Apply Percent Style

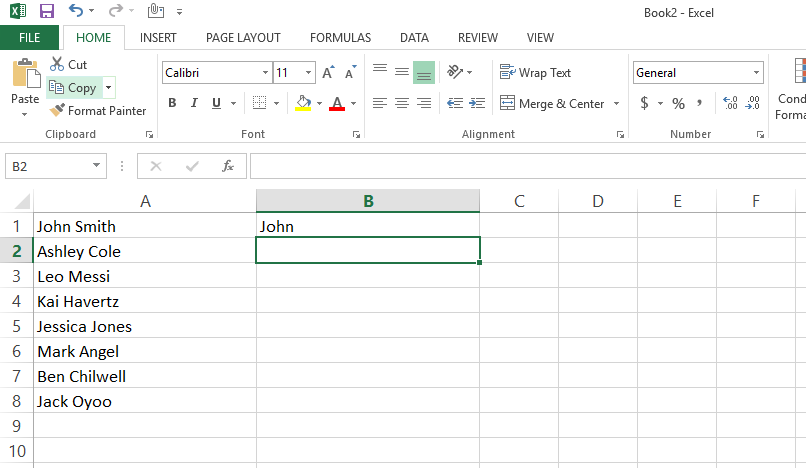(x=679, y=103)
